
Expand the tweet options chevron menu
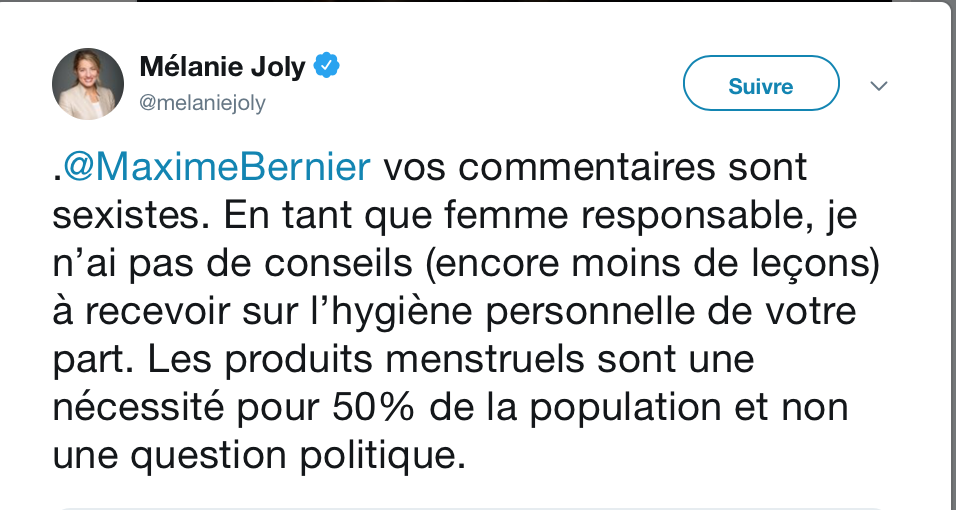(879, 86)
